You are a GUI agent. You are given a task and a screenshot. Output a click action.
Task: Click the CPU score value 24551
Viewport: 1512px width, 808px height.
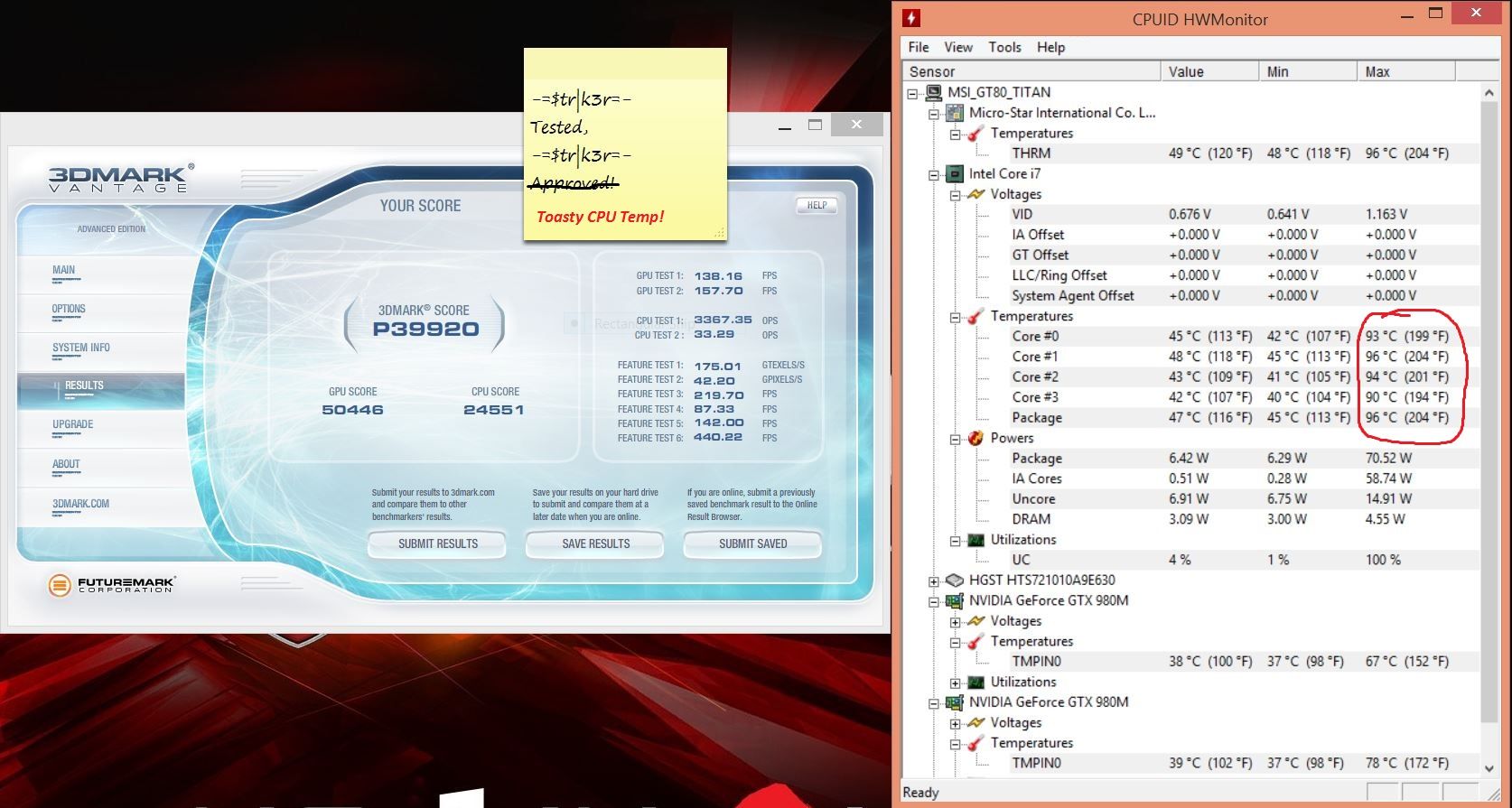click(494, 410)
